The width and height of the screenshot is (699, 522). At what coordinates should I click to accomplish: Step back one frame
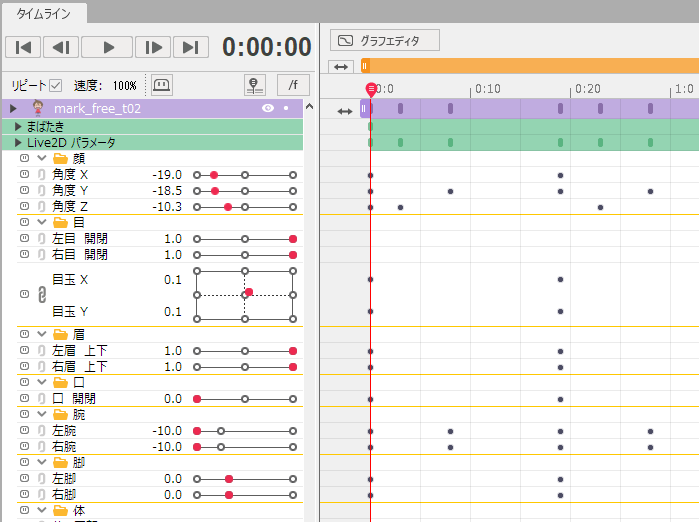click(60, 47)
